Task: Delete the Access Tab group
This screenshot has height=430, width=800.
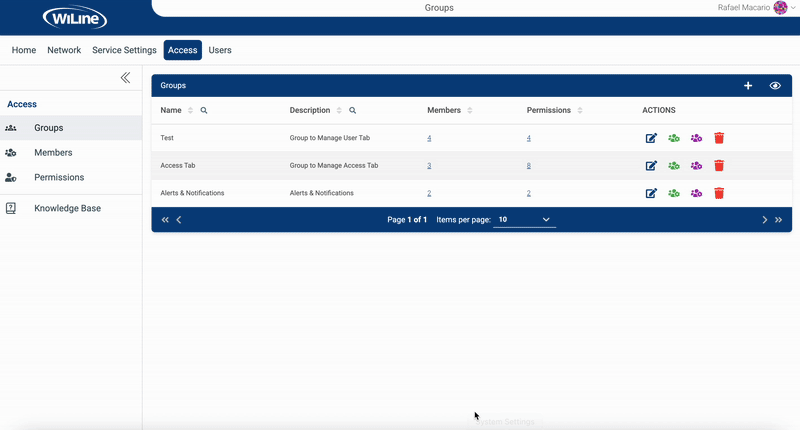Action: pos(719,166)
